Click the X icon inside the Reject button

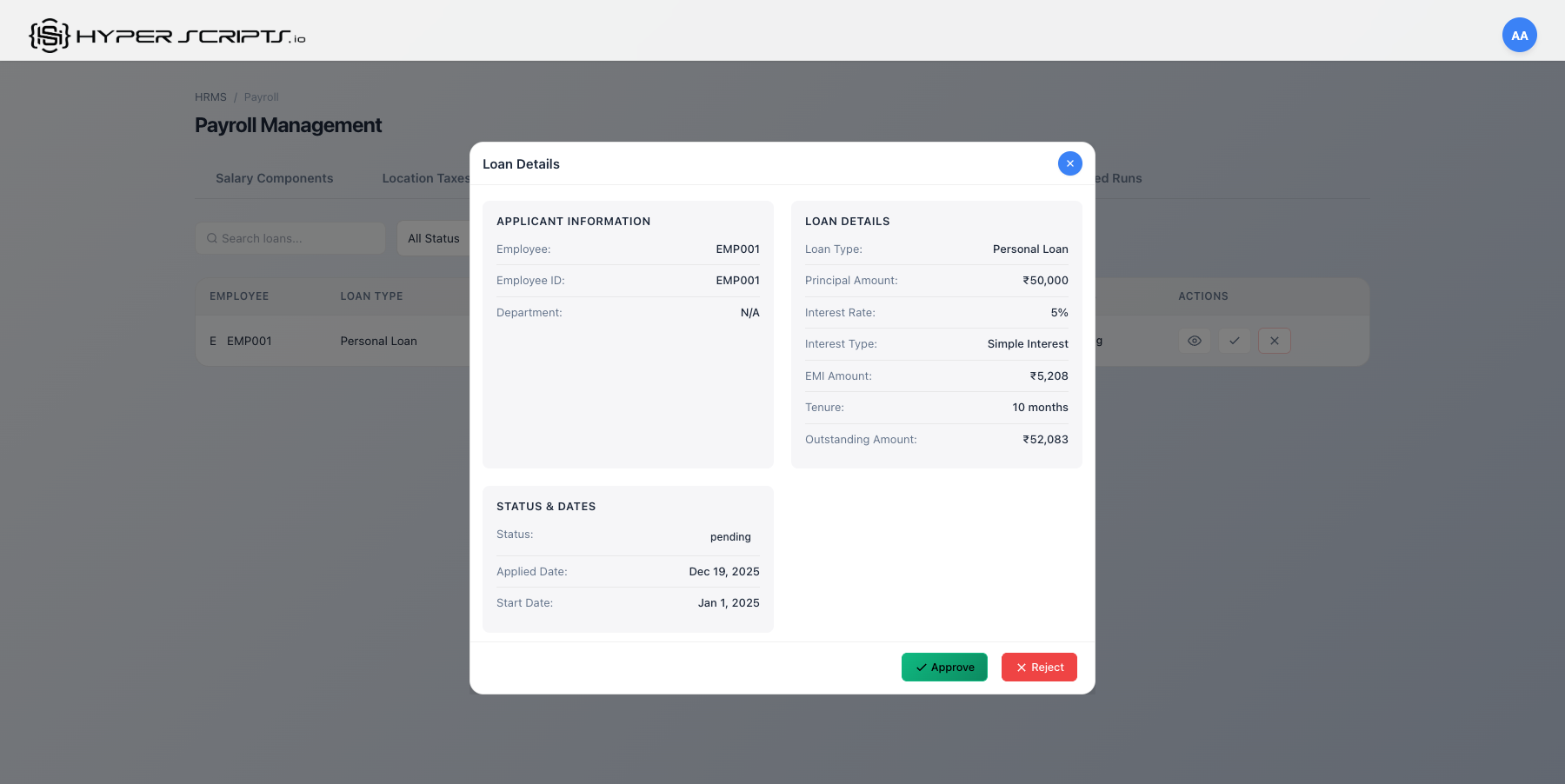click(1021, 668)
